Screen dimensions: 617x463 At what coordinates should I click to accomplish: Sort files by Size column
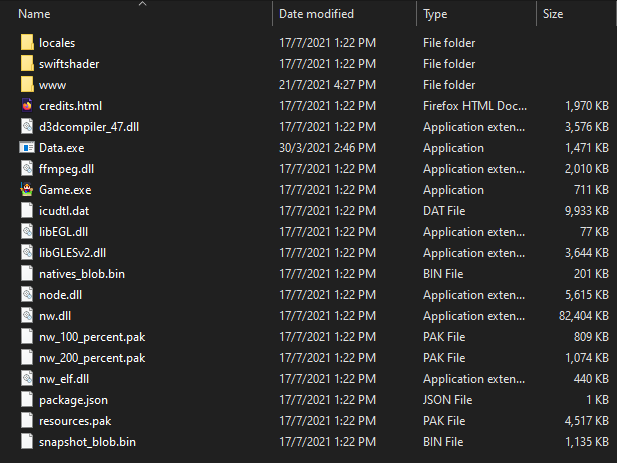[x=553, y=14]
